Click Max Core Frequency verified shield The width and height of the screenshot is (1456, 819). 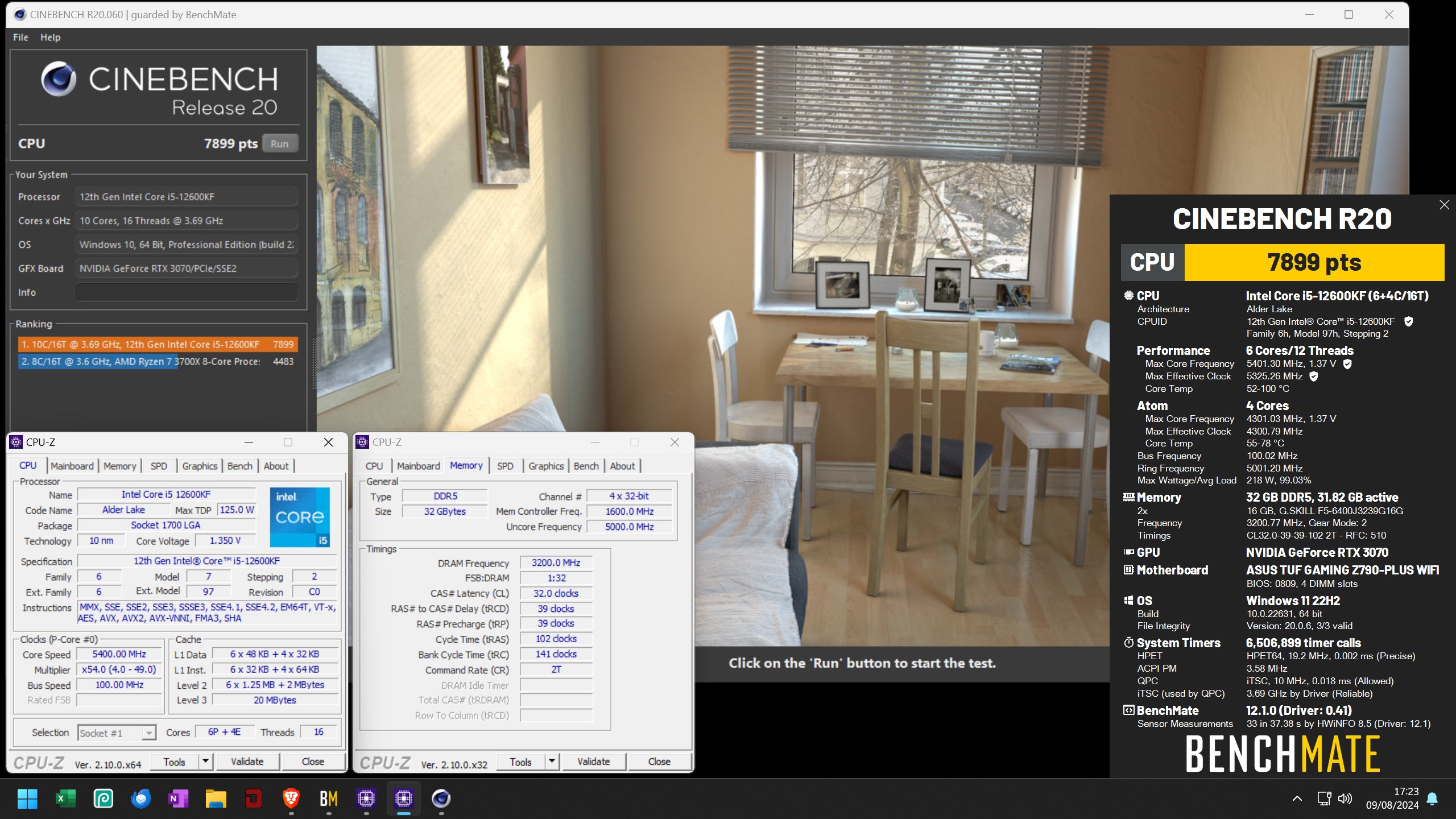[1347, 364]
